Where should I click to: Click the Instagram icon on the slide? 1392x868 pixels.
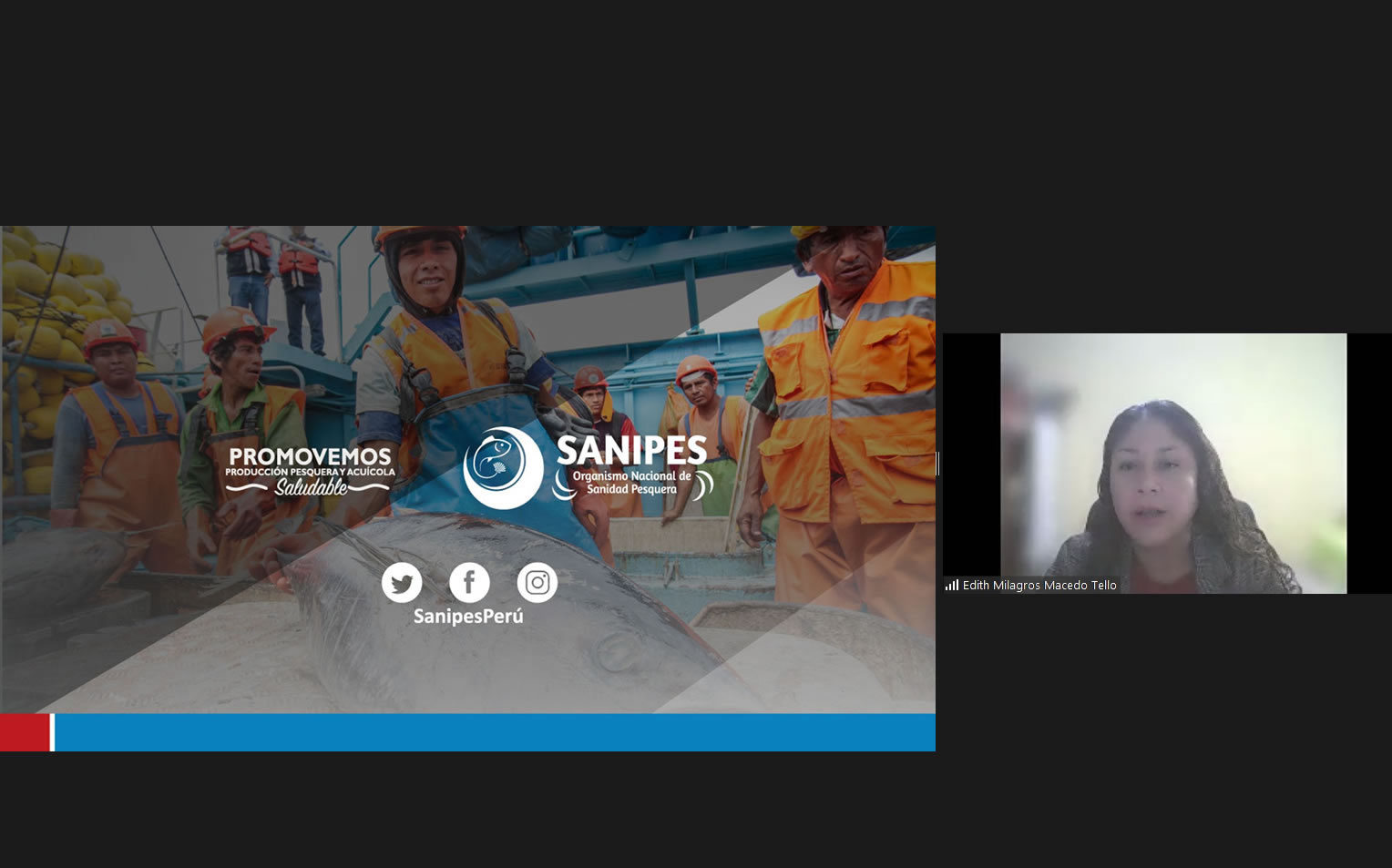click(x=537, y=583)
